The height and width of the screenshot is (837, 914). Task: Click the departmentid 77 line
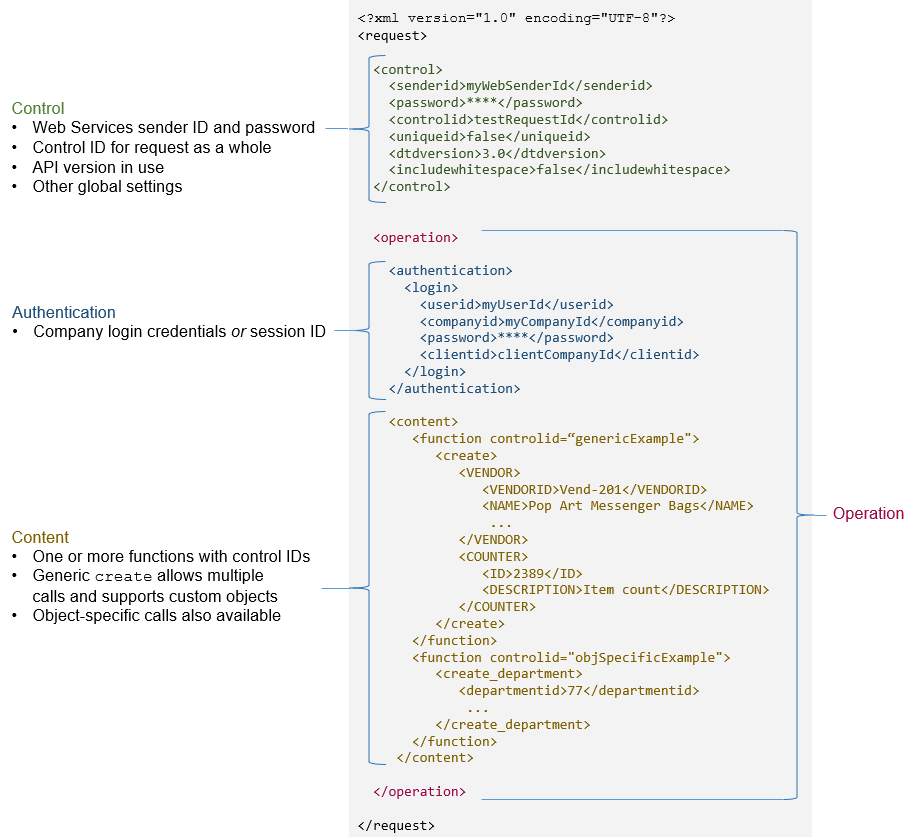coord(579,690)
